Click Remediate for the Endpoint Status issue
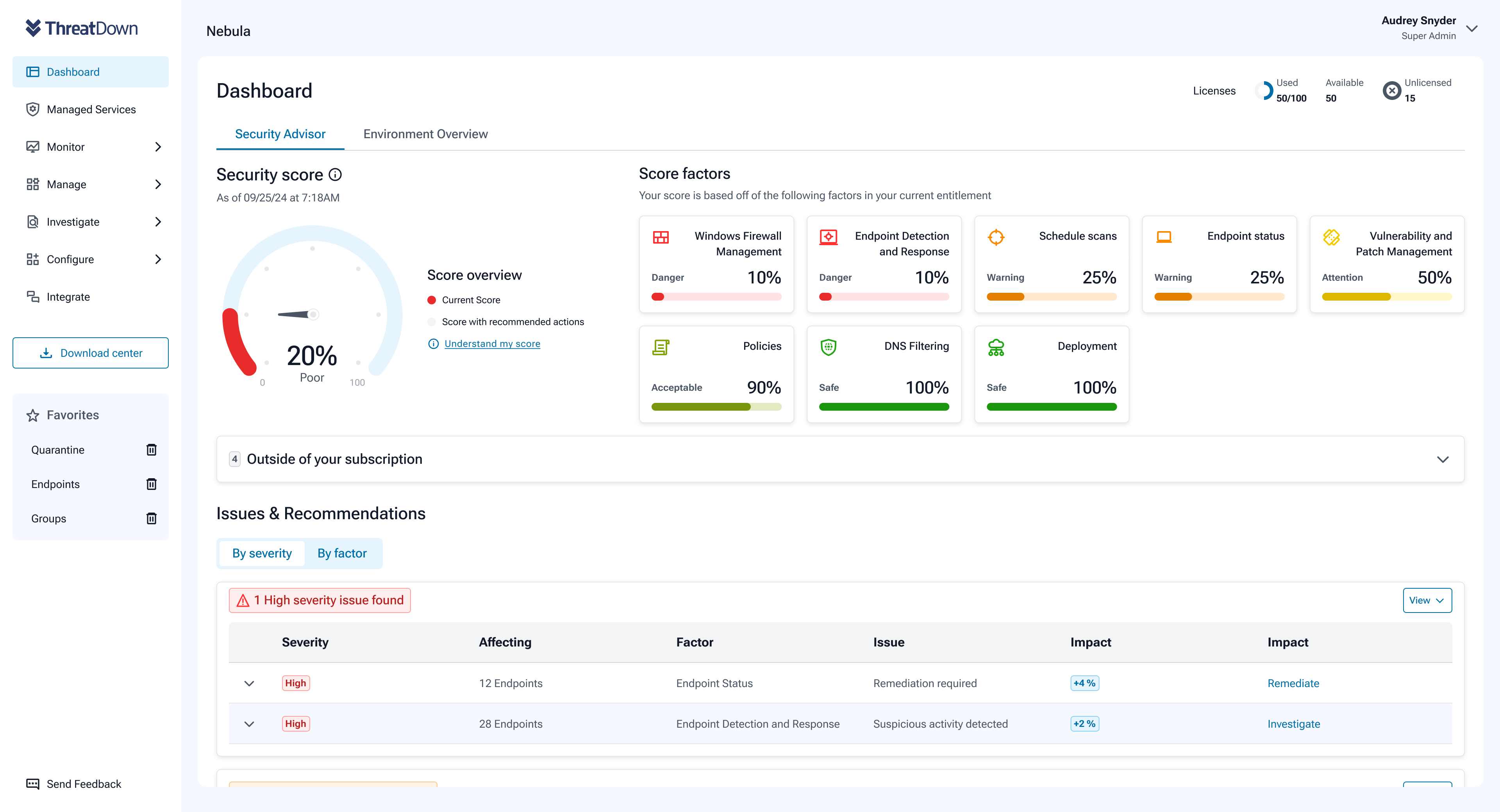Viewport: 1500px width, 812px height. tap(1293, 683)
